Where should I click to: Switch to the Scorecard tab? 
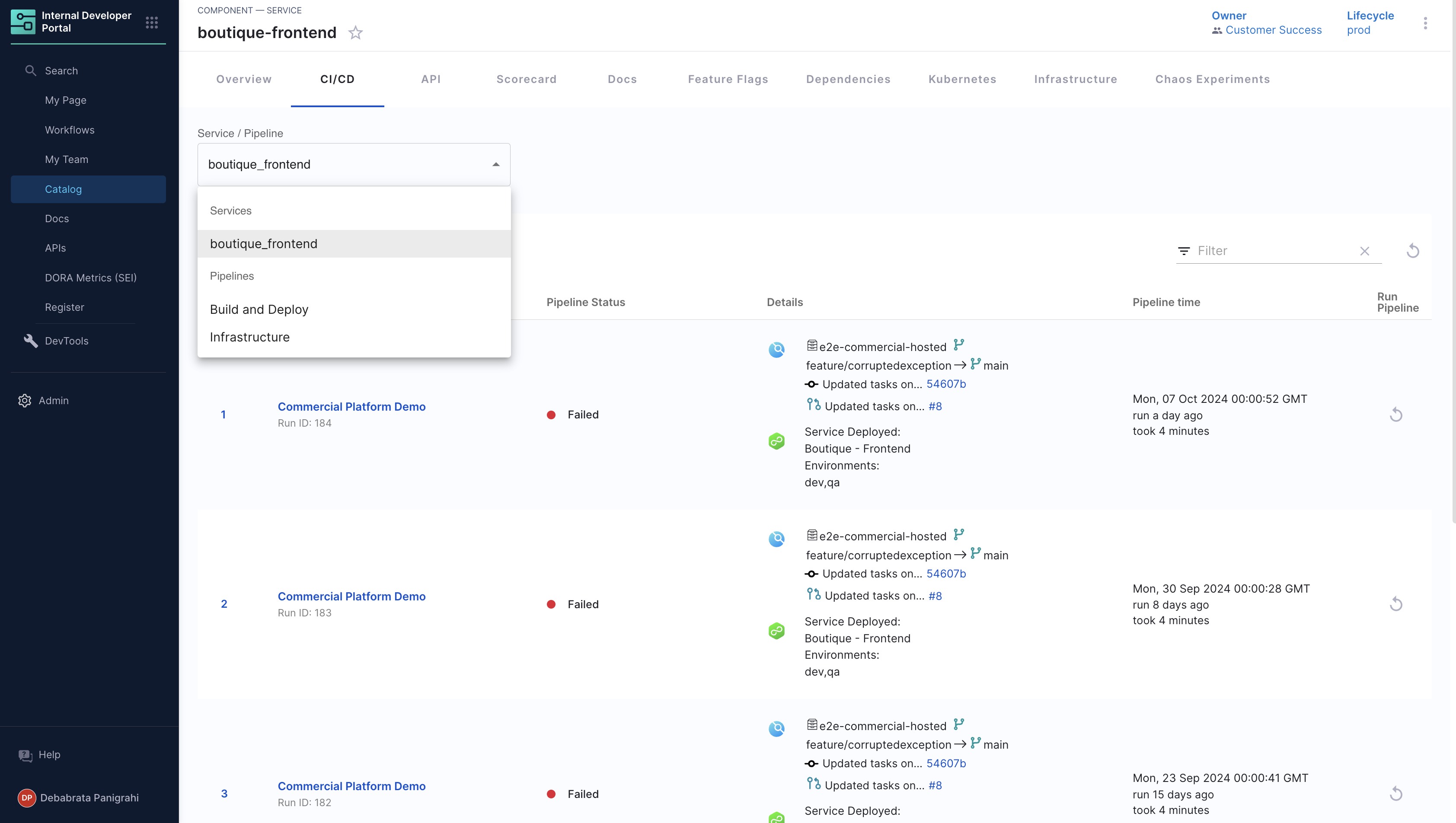tap(526, 79)
